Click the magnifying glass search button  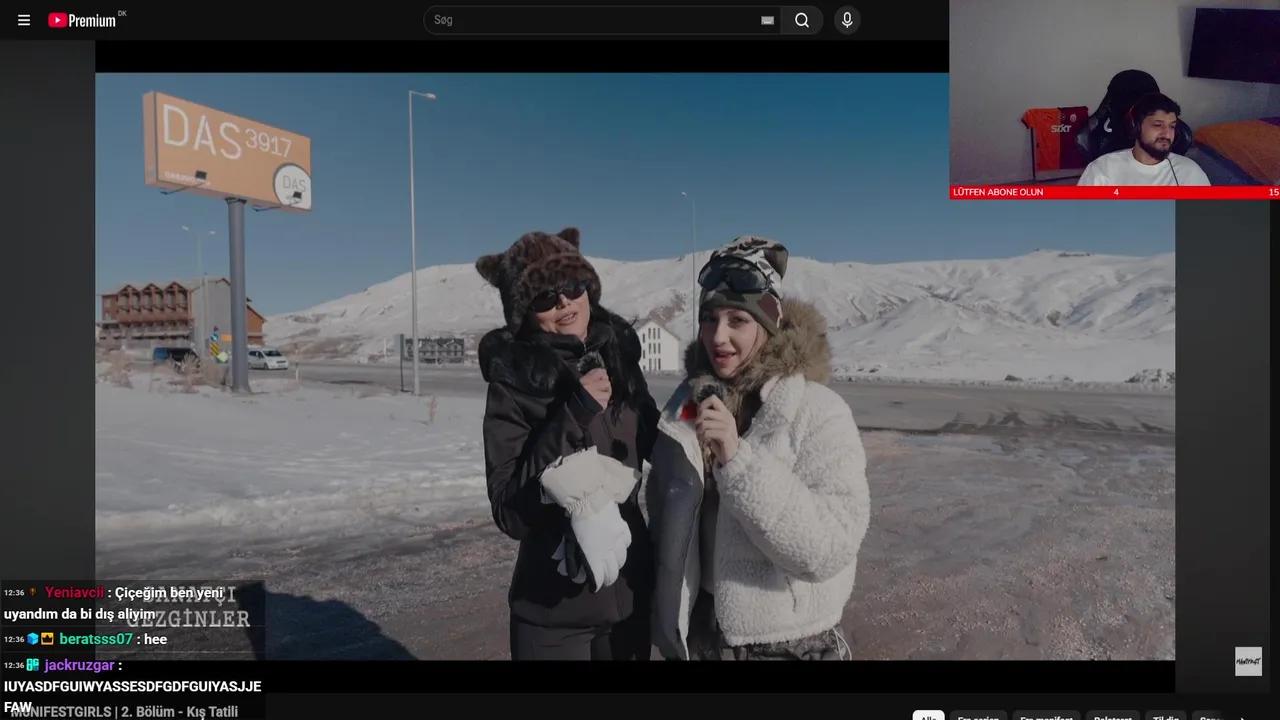[802, 20]
